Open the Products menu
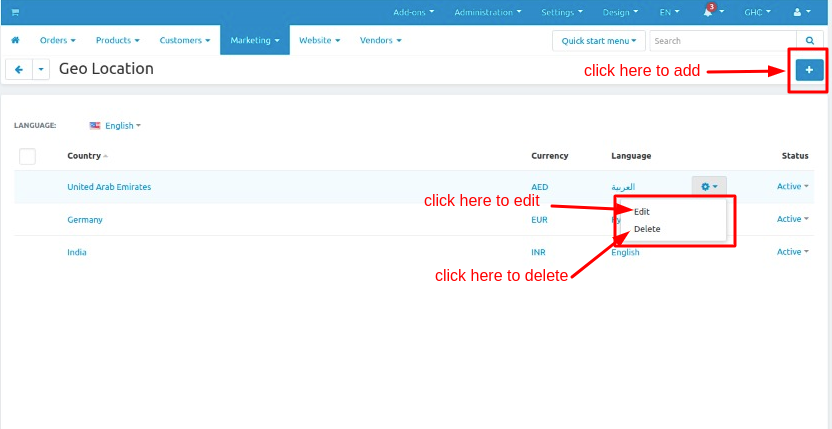 click(118, 40)
